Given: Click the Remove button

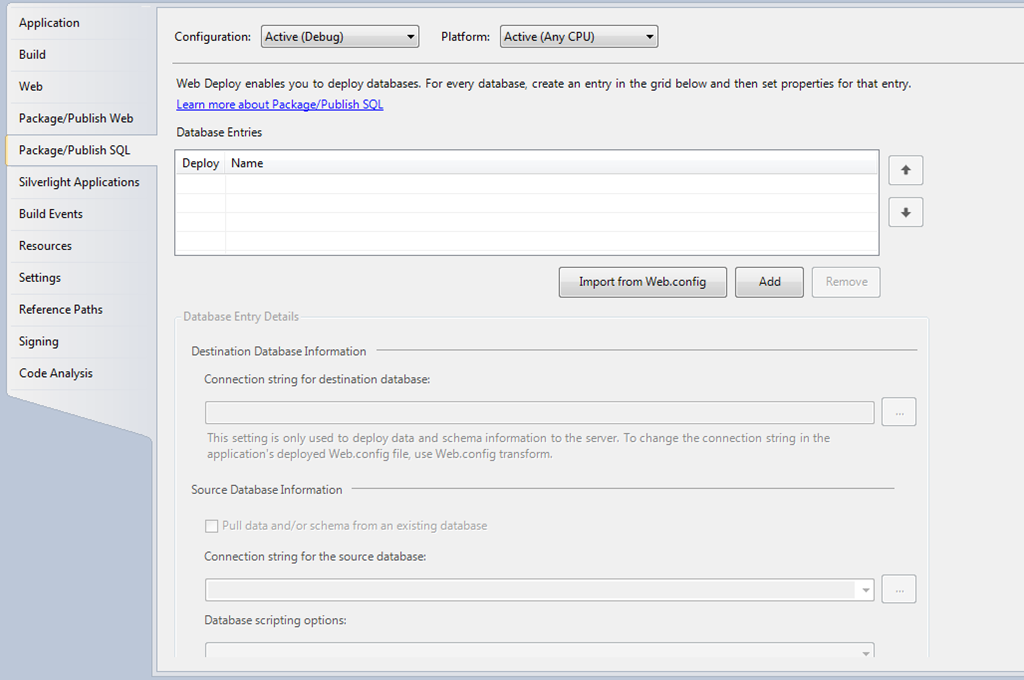Looking at the screenshot, I should [x=846, y=282].
